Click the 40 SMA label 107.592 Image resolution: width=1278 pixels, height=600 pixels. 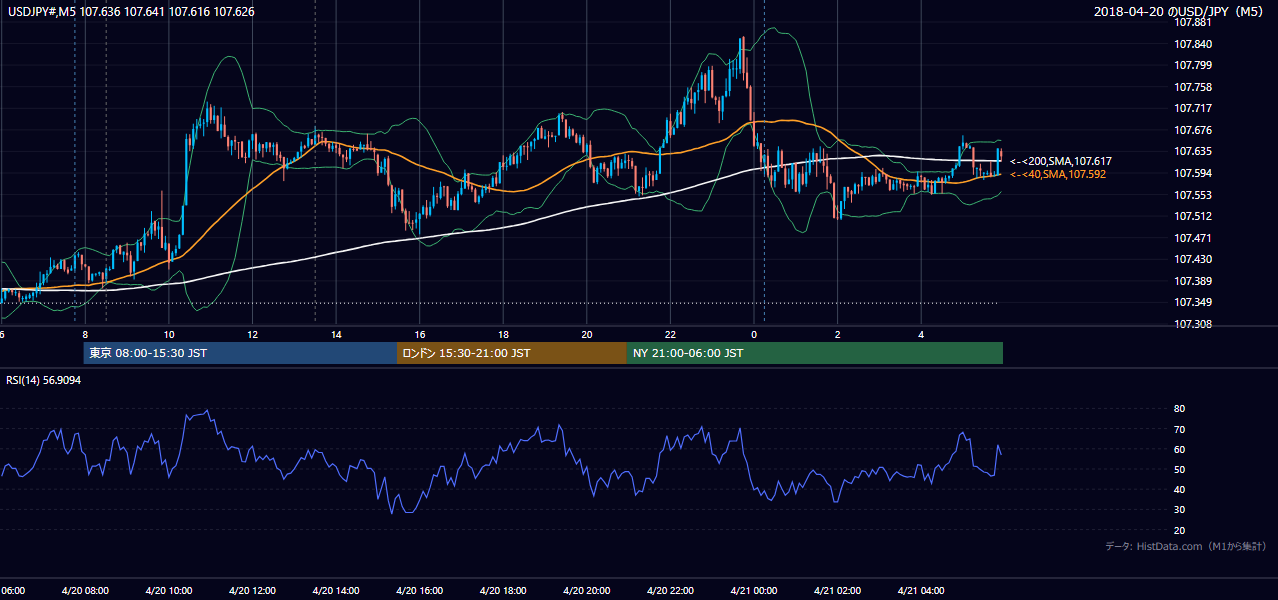pos(1058,174)
